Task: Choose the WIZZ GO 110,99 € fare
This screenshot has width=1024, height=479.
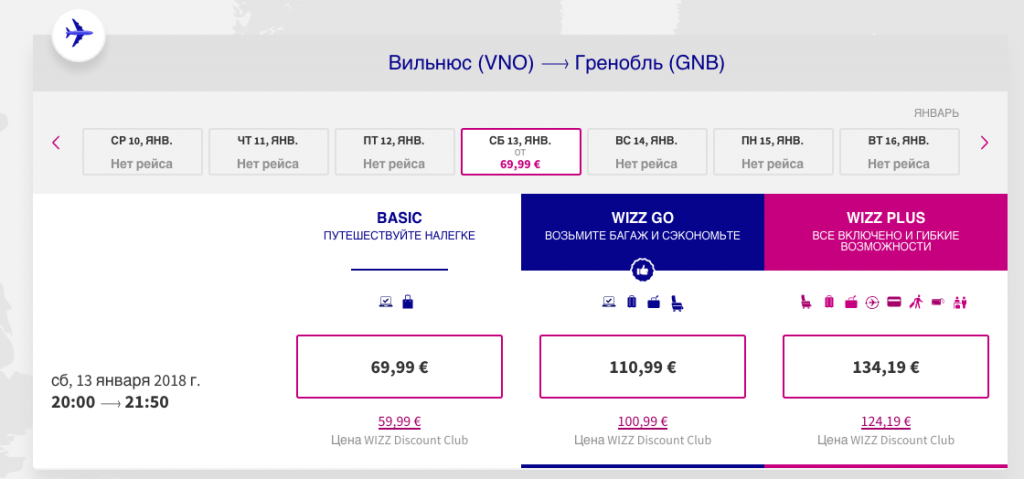Action: point(642,367)
